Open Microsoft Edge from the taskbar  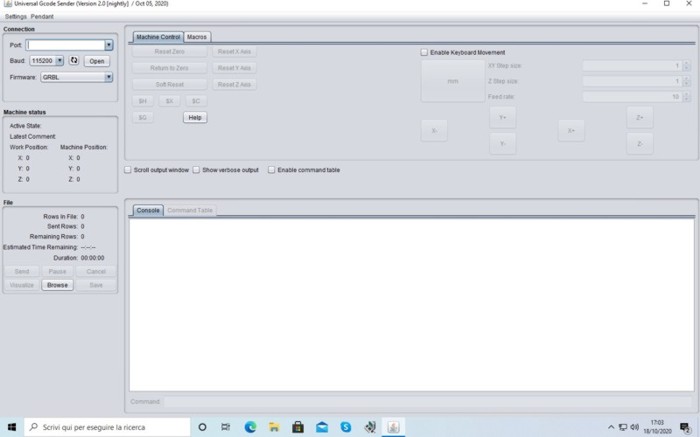tap(250, 427)
